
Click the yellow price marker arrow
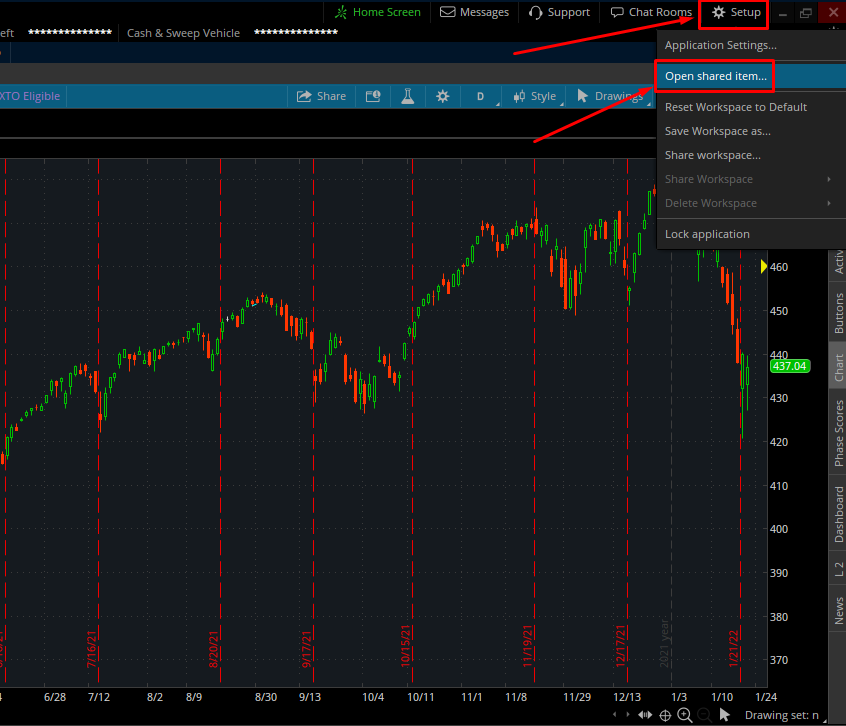coord(764,266)
